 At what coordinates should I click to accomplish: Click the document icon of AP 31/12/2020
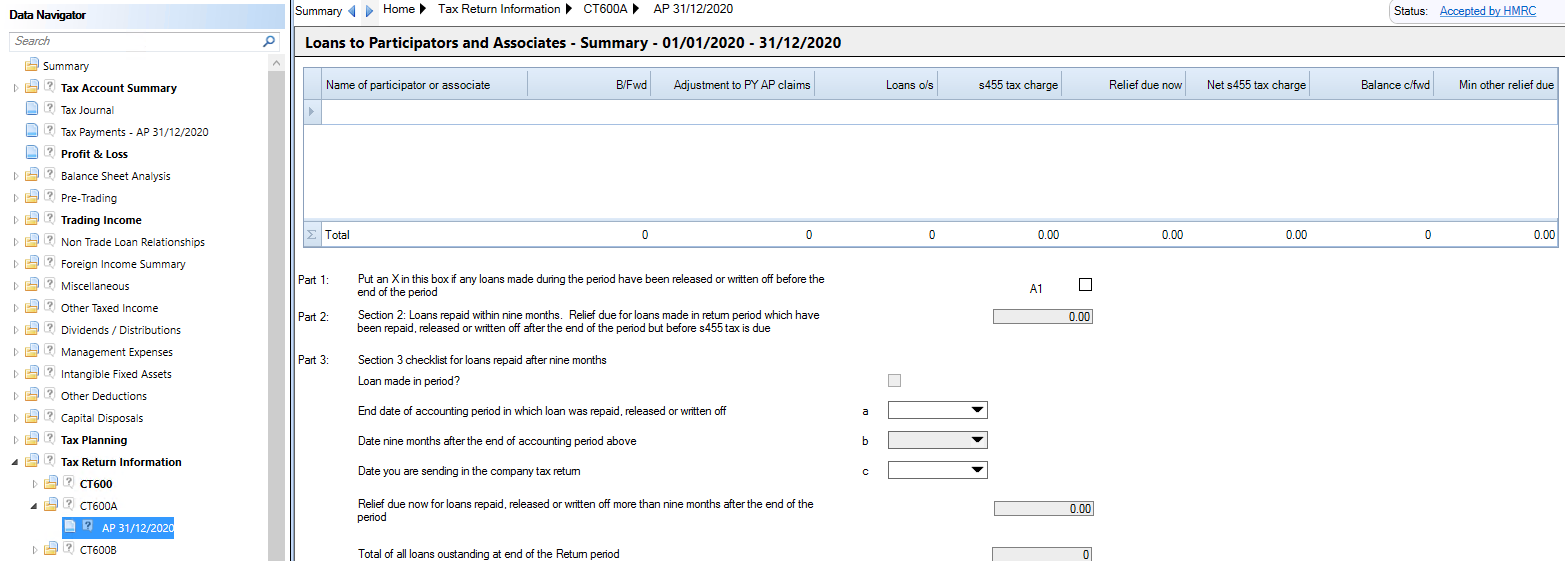[x=70, y=527]
